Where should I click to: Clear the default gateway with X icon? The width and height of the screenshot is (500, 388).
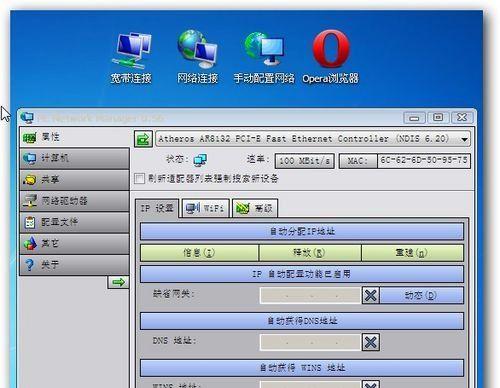point(371,295)
